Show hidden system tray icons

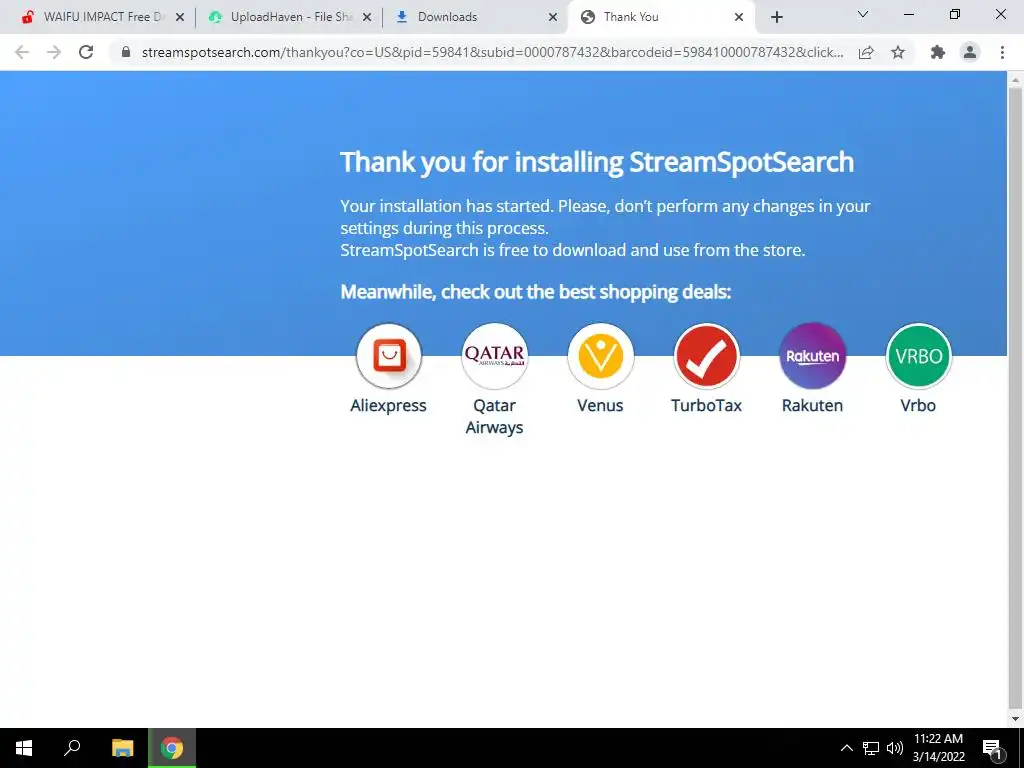[846, 748]
